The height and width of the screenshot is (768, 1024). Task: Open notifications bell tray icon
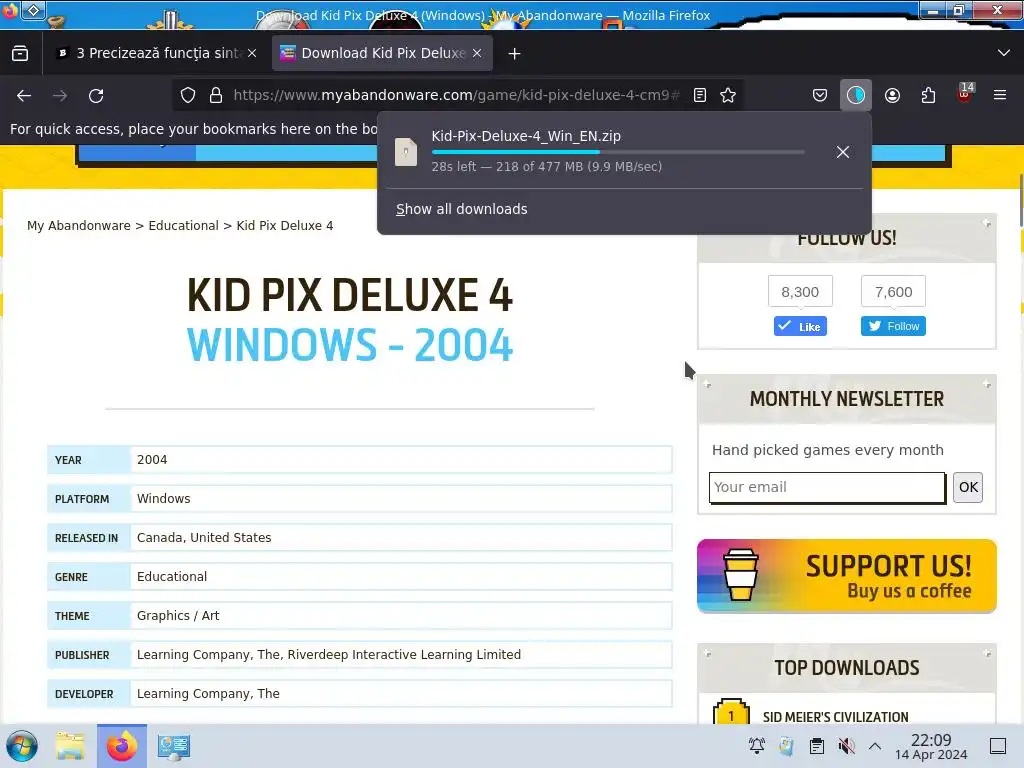pyautogui.click(x=757, y=746)
